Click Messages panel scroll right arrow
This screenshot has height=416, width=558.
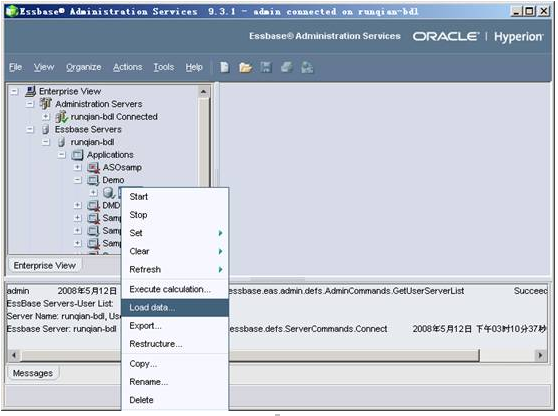click(541, 355)
